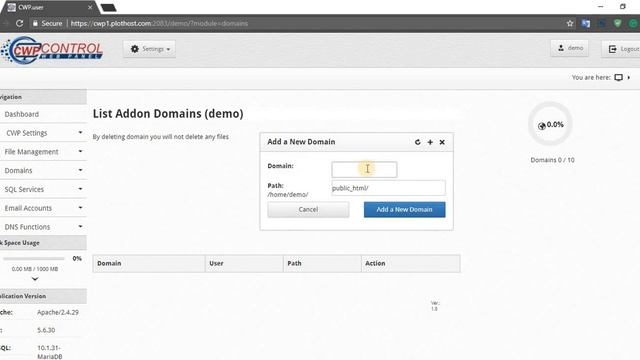
Task: Click the 0.00 MB / 1000 MB text
Action: click(35, 269)
